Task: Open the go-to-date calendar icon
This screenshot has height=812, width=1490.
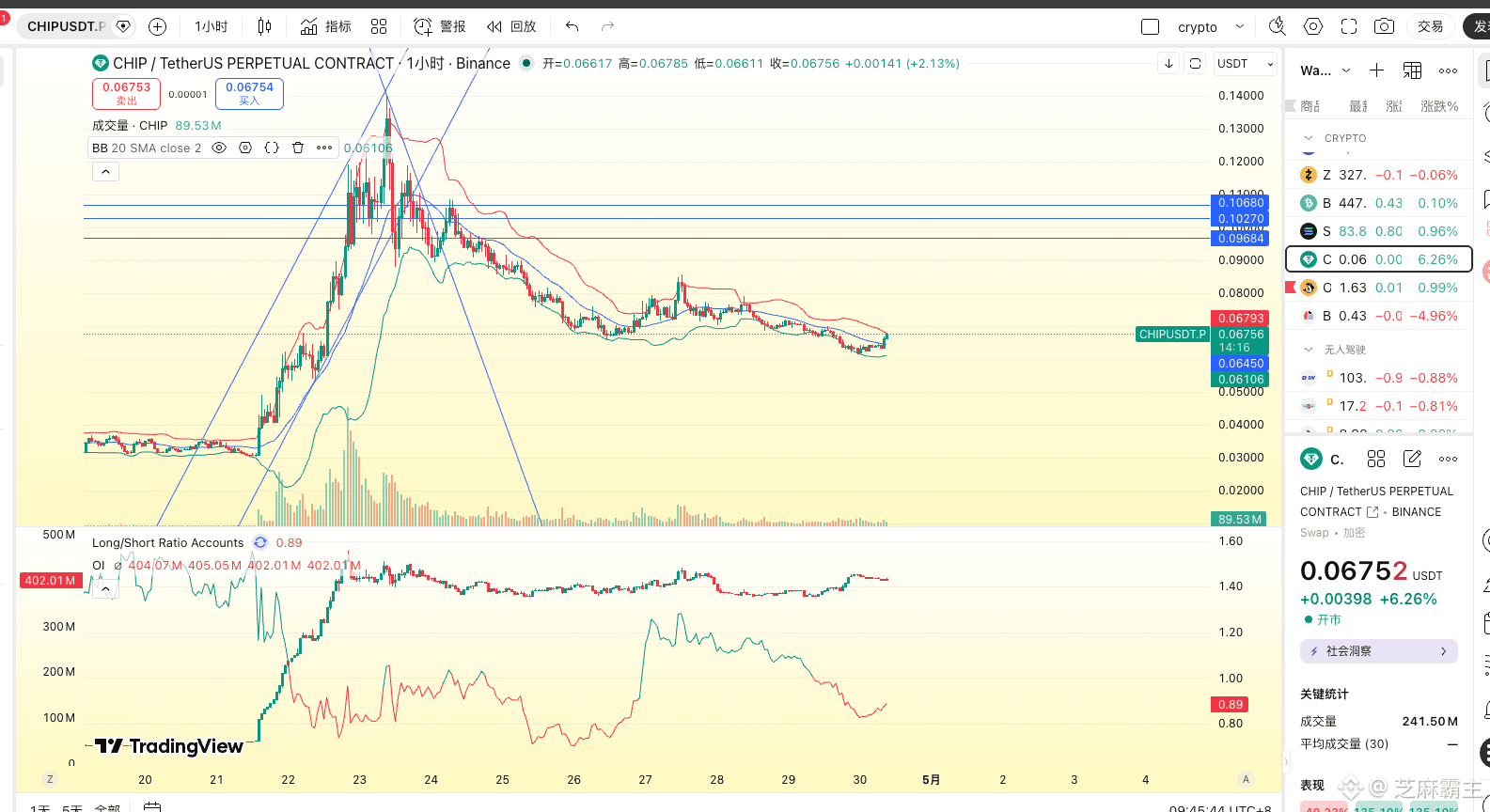Action: pos(152,806)
